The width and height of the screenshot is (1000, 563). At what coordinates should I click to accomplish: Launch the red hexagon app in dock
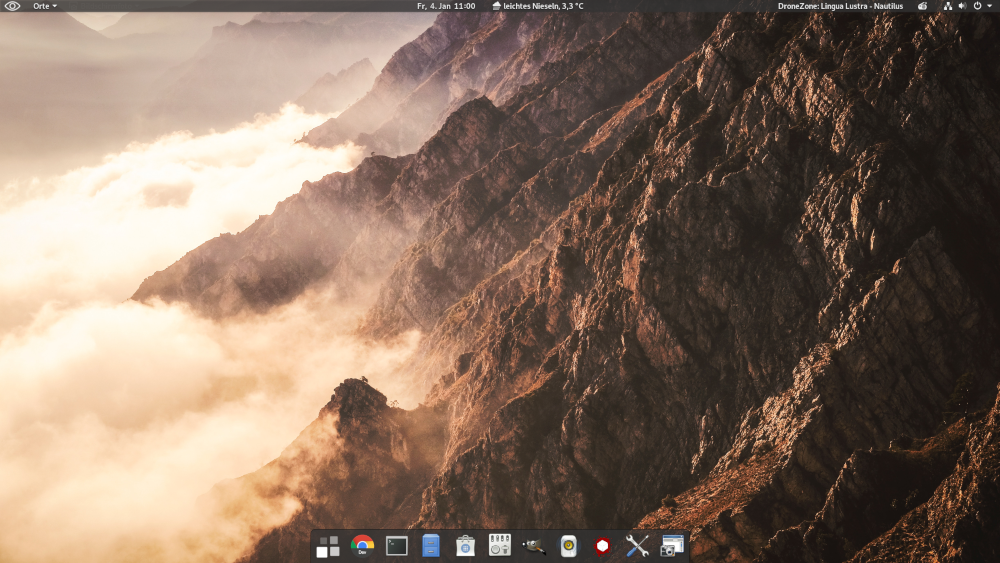[x=603, y=546]
